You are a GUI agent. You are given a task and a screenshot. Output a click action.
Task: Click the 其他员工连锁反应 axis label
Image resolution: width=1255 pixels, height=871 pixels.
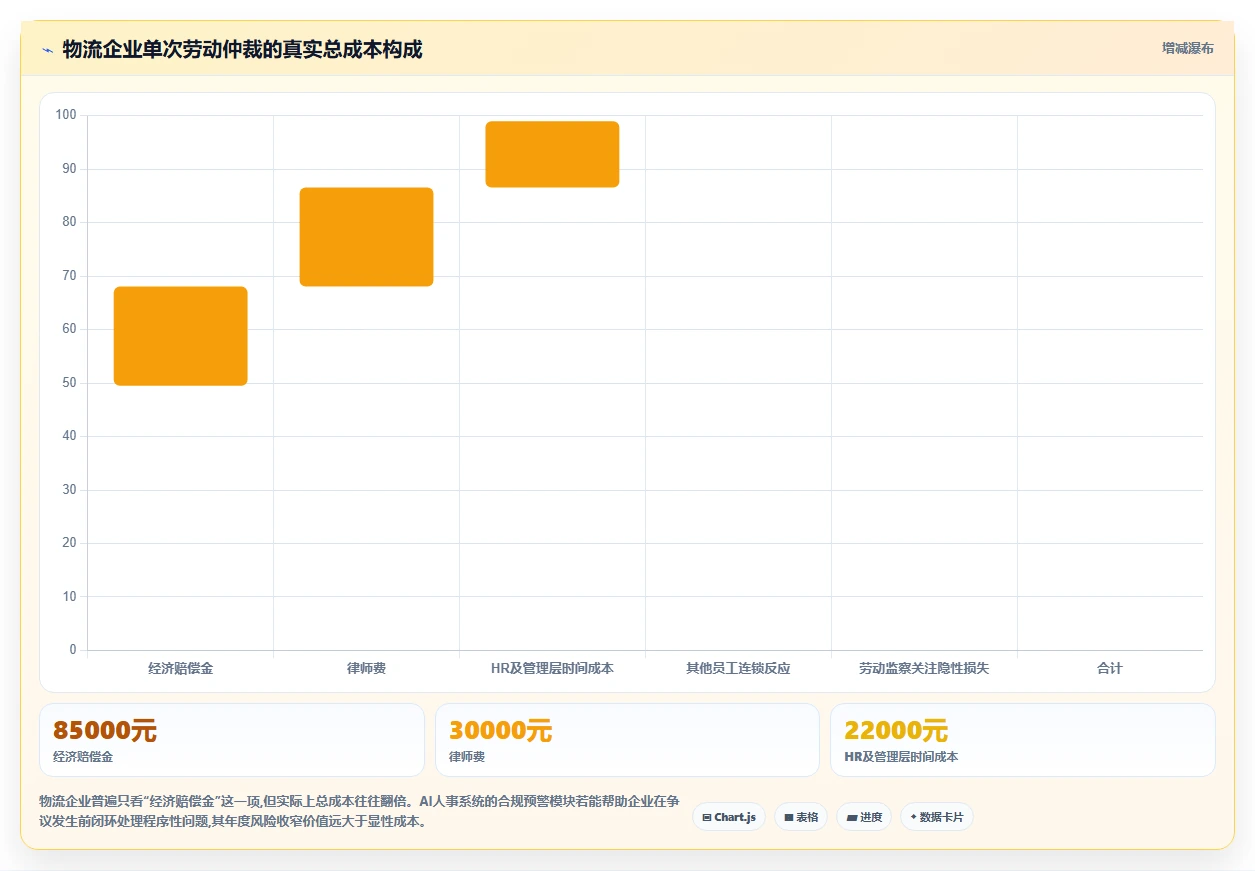tap(738, 668)
